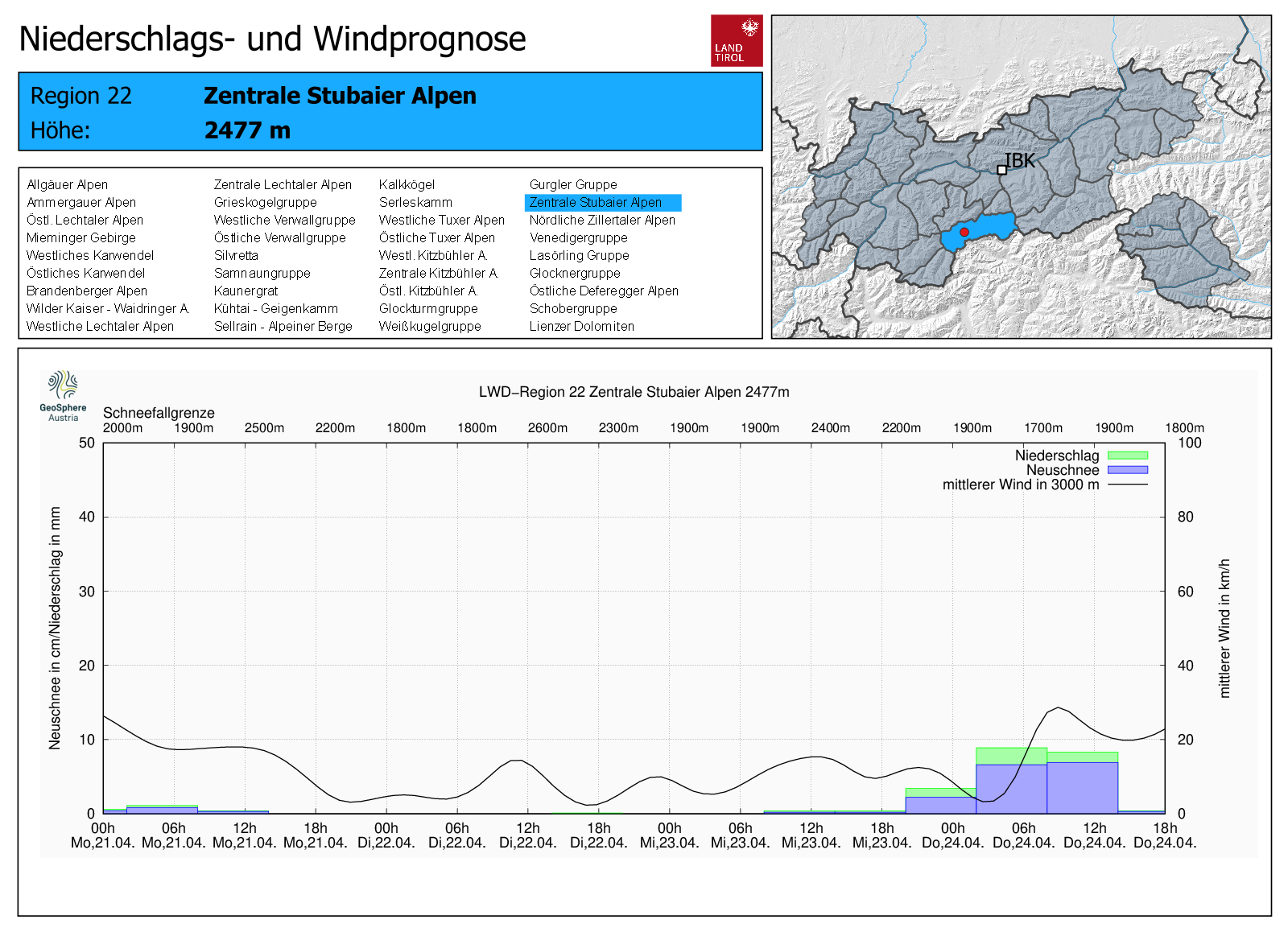Open the Kalkkögel region forecast
This screenshot has width=1288, height=928.
[407, 185]
